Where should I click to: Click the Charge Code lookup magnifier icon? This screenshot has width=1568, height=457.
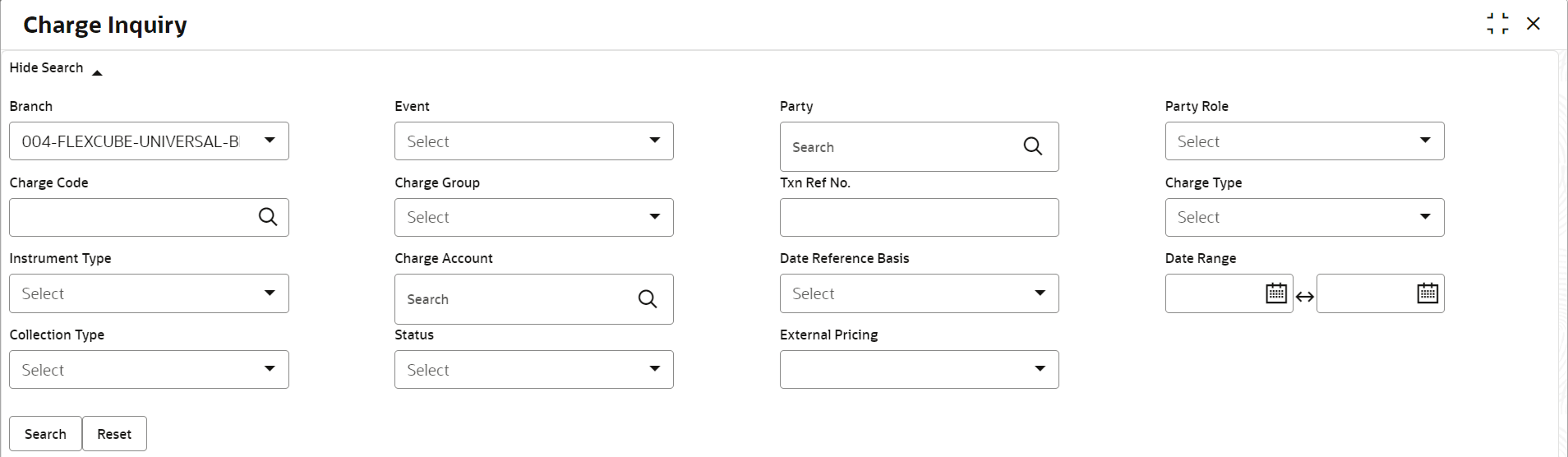pyautogui.click(x=268, y=217)
